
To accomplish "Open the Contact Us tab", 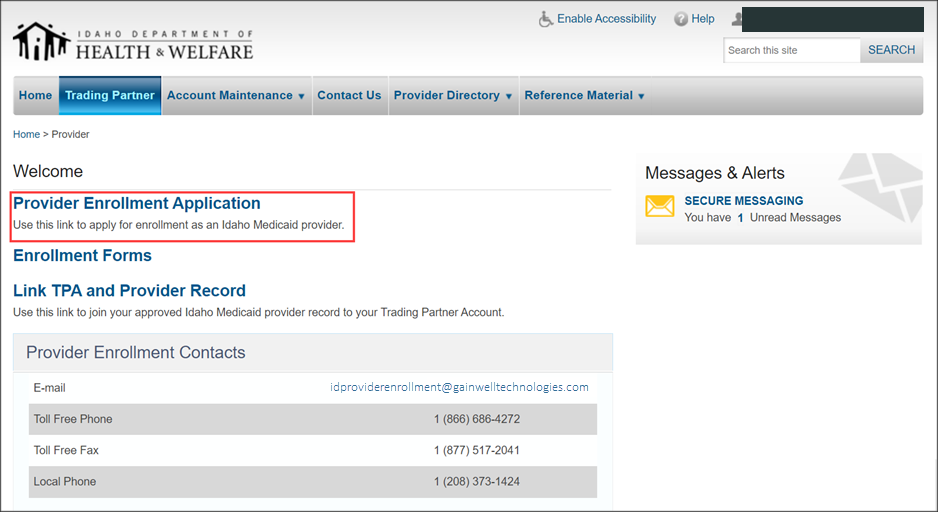I will coord(349,95).
